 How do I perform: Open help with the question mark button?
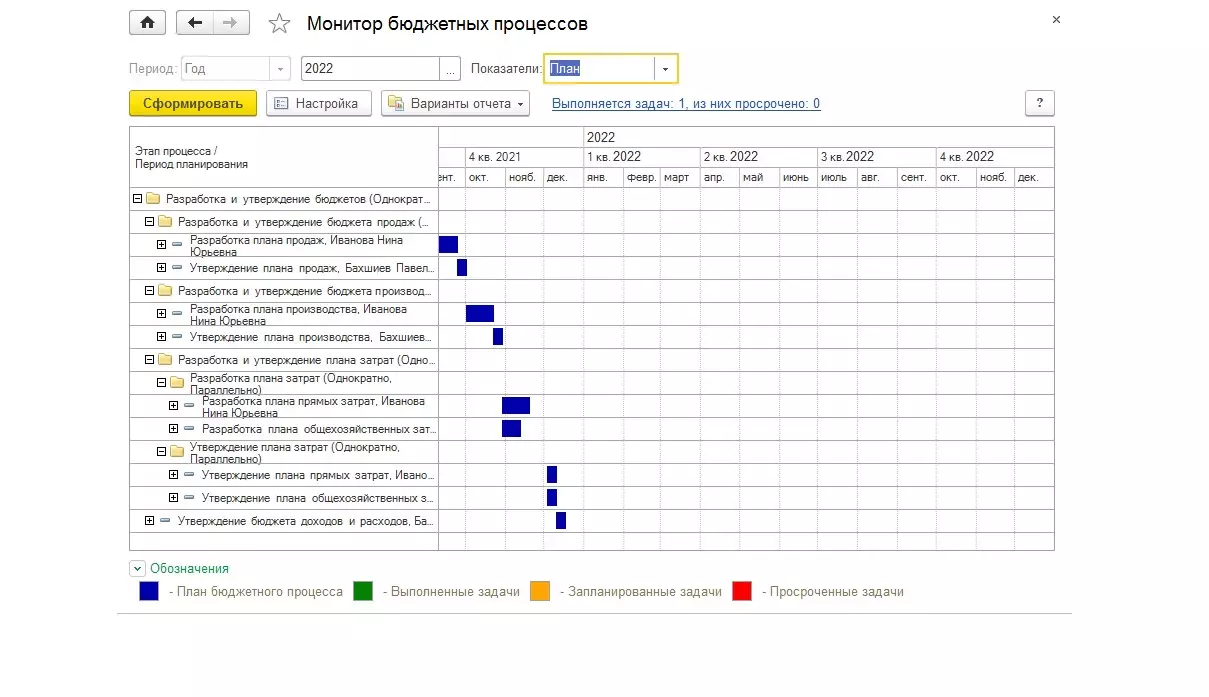pyautogui.click(x=1039, y=103)
